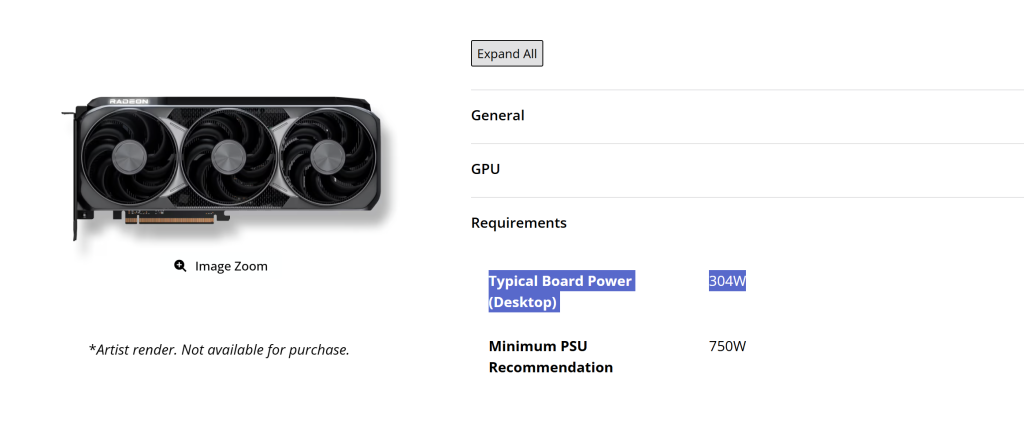Click the Expand All button
The image size is (1024, 430).
(507, 54)
